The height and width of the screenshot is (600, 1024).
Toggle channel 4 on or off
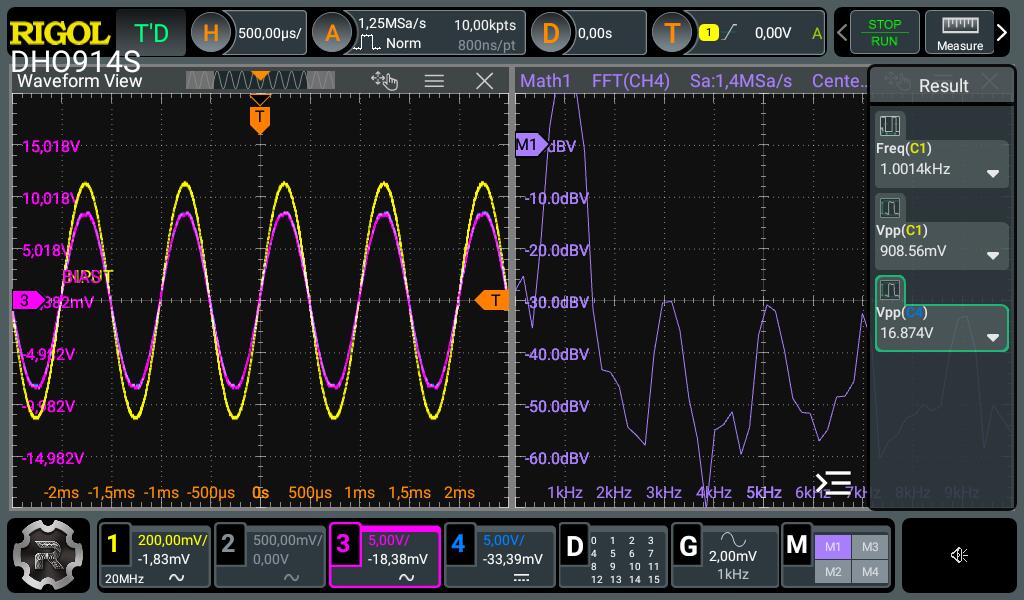(458, 543)
